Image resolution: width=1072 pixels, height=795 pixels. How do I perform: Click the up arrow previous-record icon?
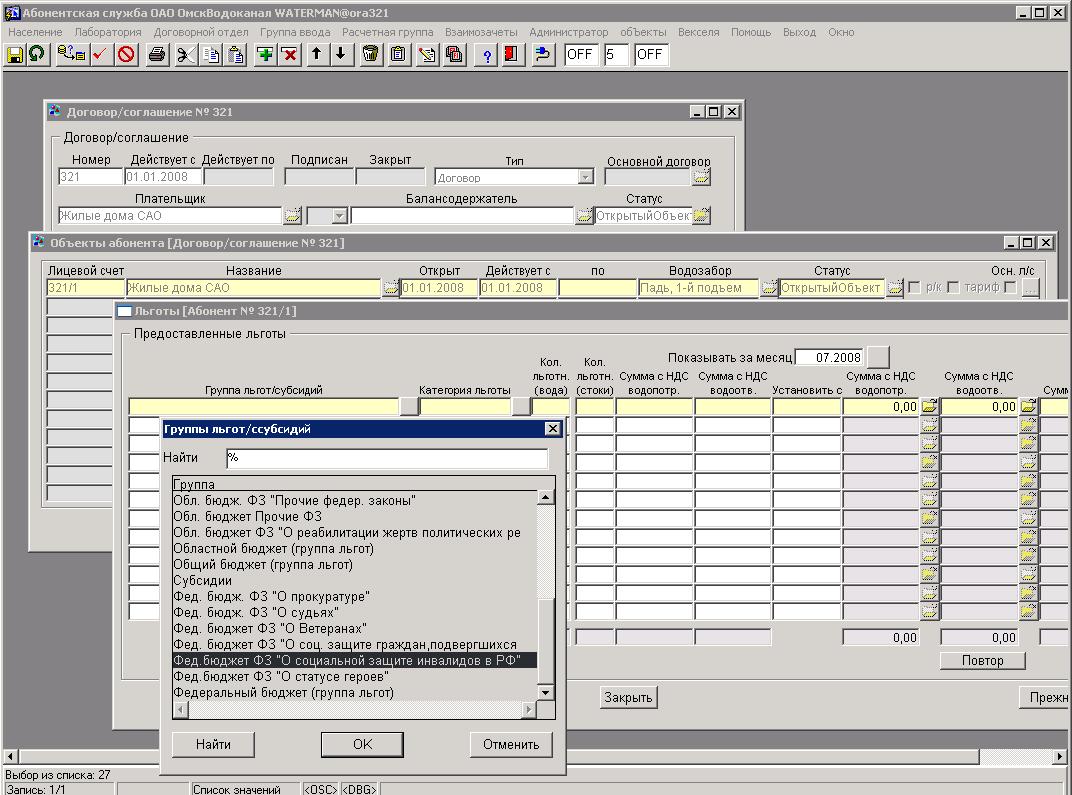[316, 55]
